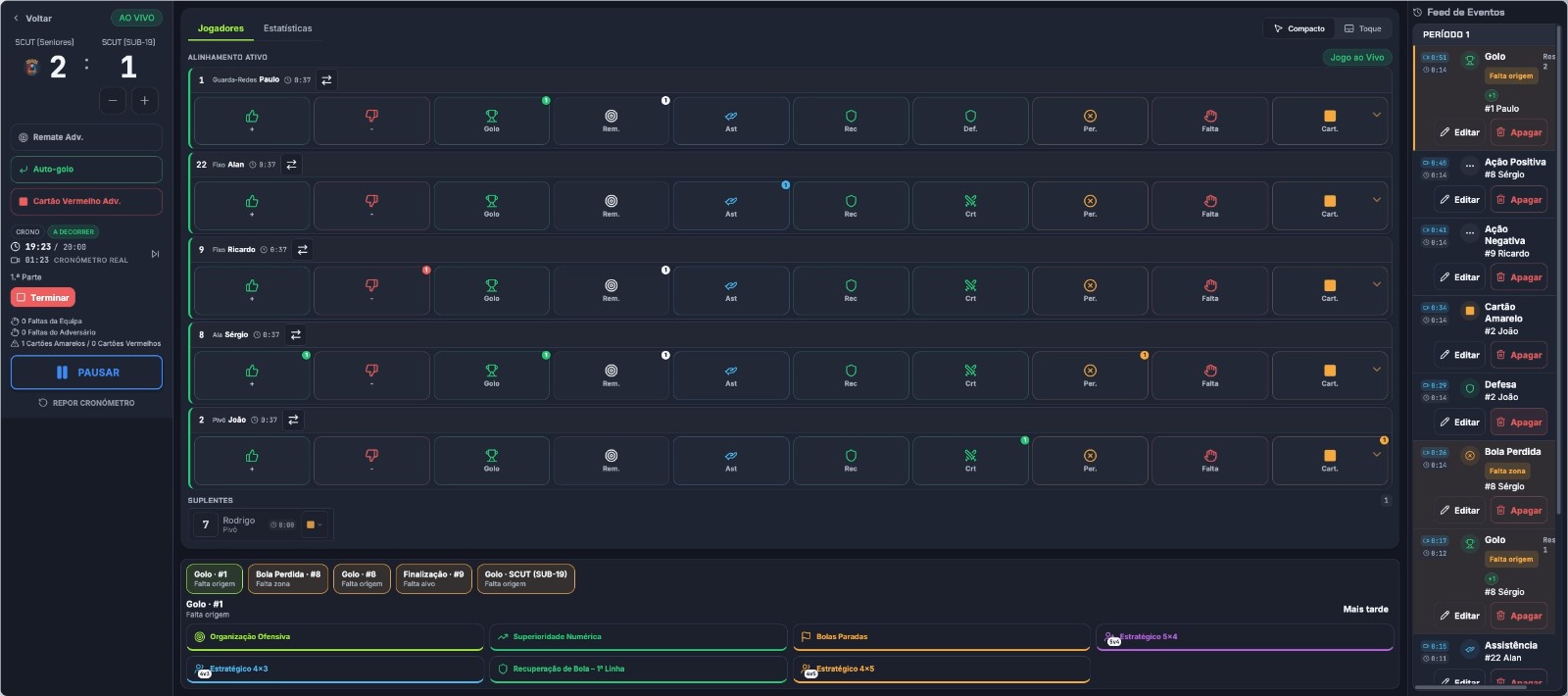Substitute player Sérgio with swap icon

(295, 335)
